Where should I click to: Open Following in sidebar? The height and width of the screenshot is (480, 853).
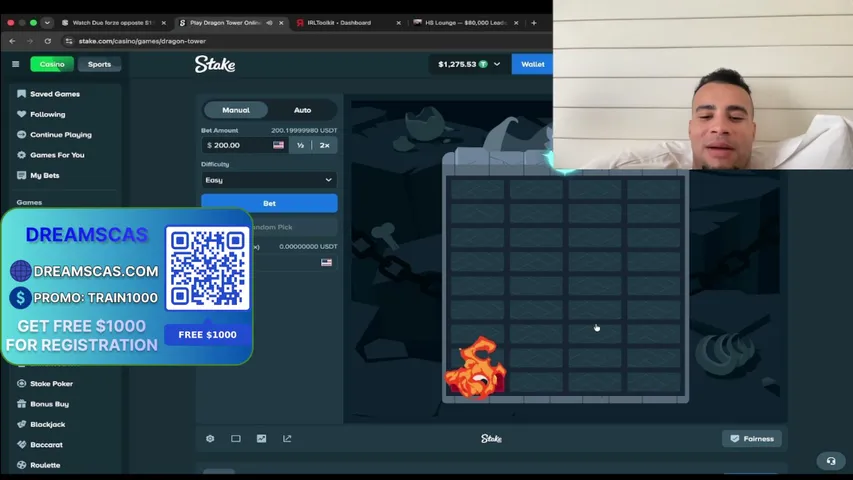47,114
